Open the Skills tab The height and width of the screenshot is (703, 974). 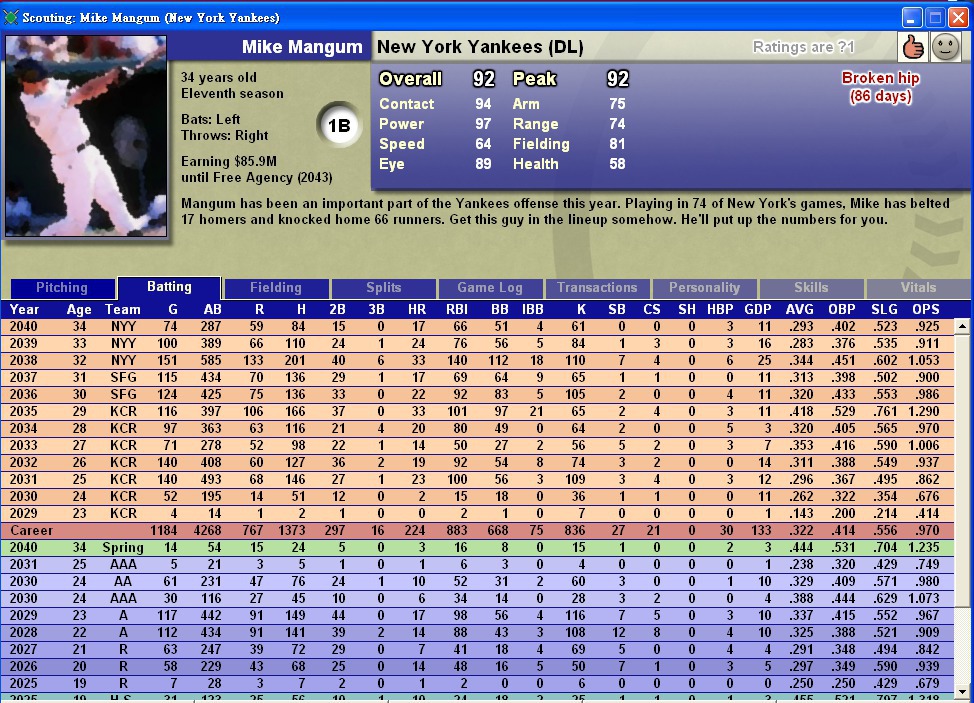[x=811, y=288]
